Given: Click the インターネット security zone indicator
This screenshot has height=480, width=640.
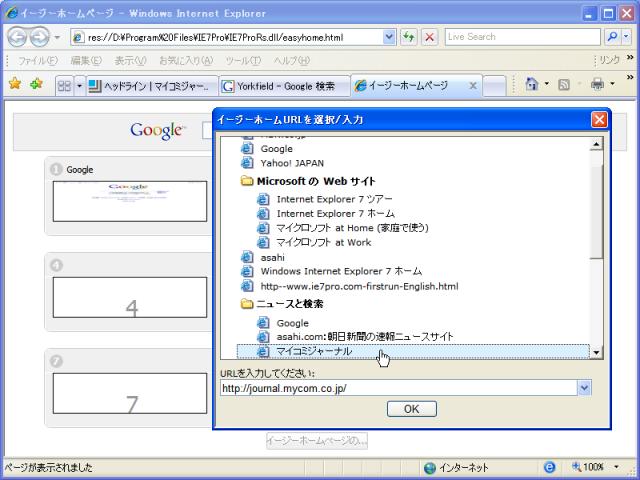Looking at the screenshot, I should coord(456,467).
